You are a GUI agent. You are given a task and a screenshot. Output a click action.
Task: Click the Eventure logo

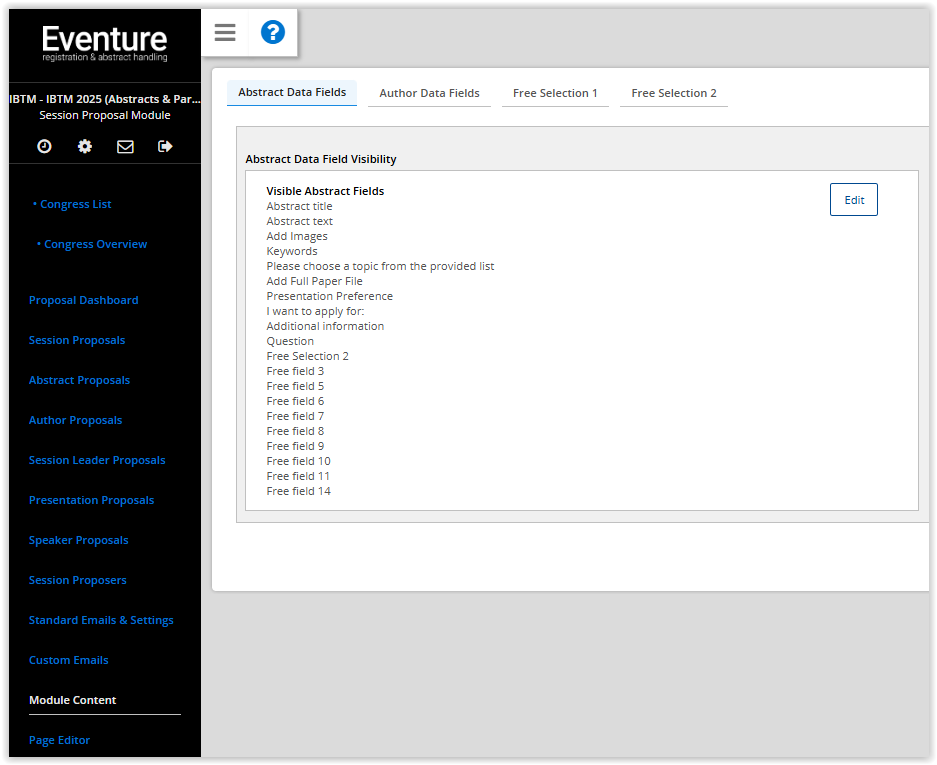[x=104, y=38]
